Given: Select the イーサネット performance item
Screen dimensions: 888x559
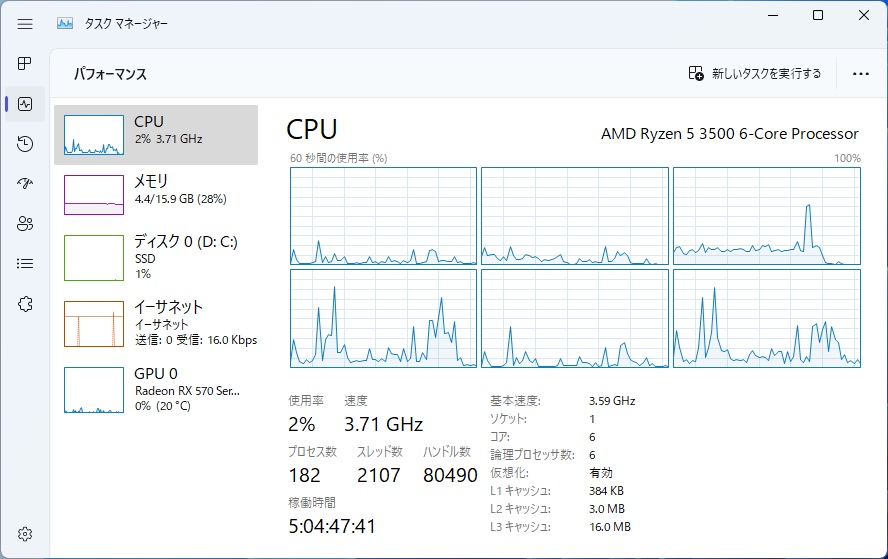Looking at the screenshot, I should [156, 323].
